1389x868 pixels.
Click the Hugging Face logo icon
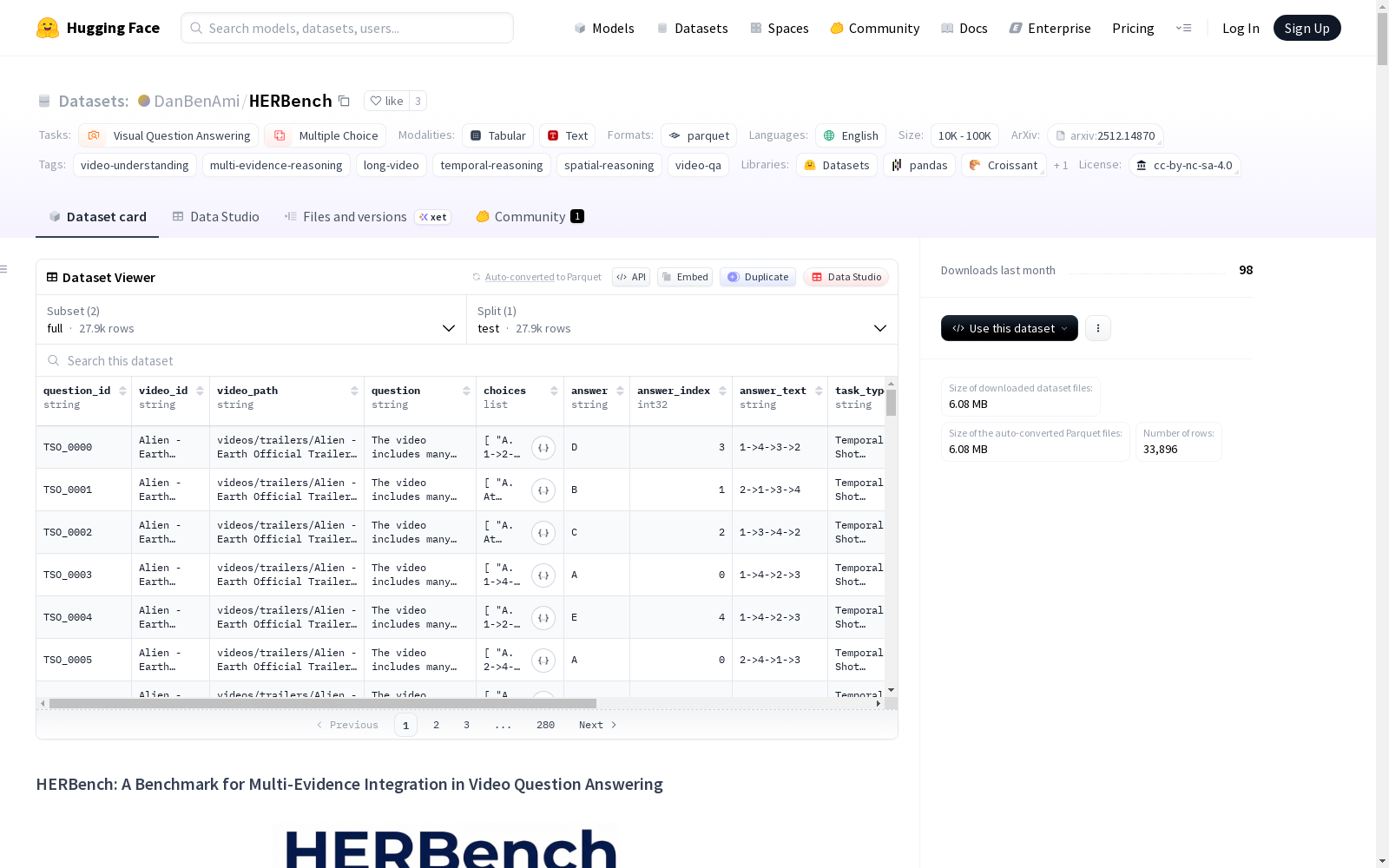coord(48,28)
